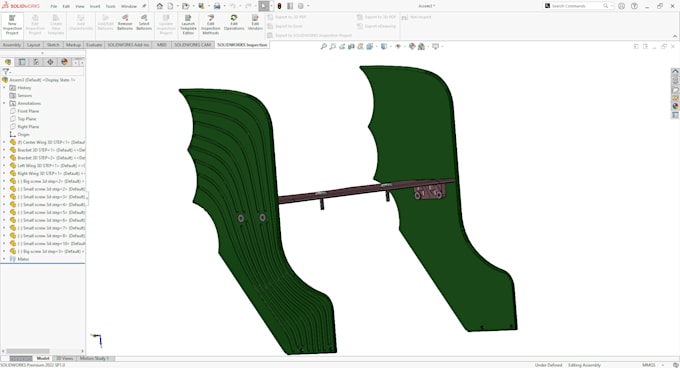
Task: Select the Motion Study 1 tab
Action: click(94, 358)
